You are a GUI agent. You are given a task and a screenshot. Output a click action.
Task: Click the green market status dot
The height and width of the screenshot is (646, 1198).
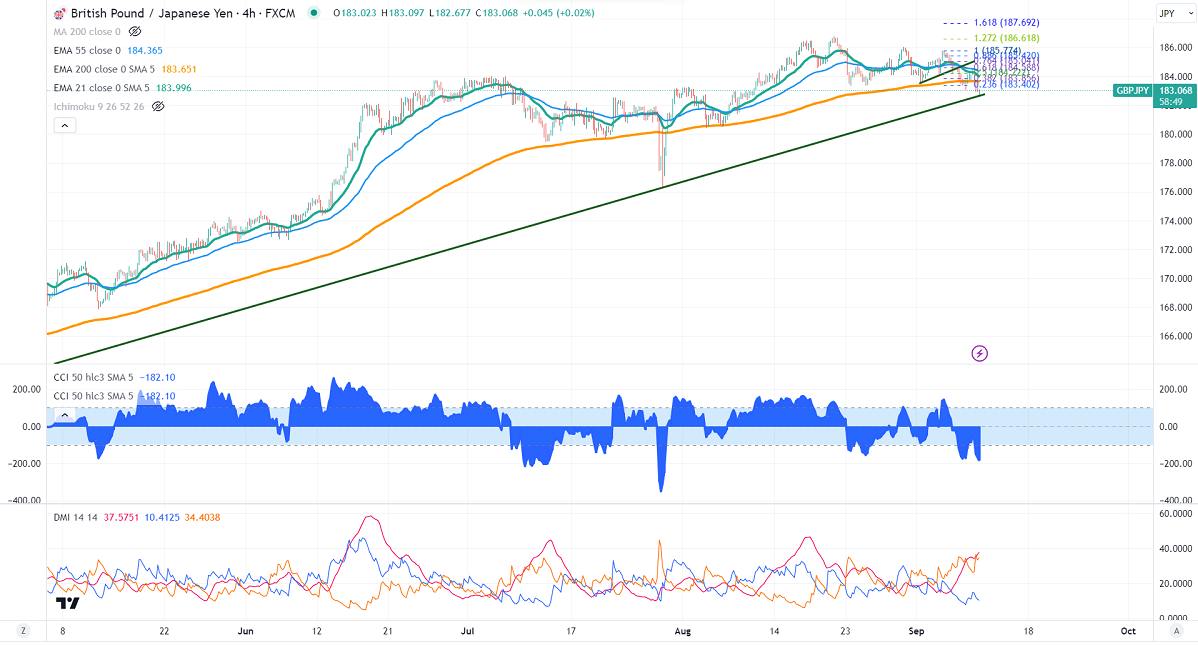313,13
